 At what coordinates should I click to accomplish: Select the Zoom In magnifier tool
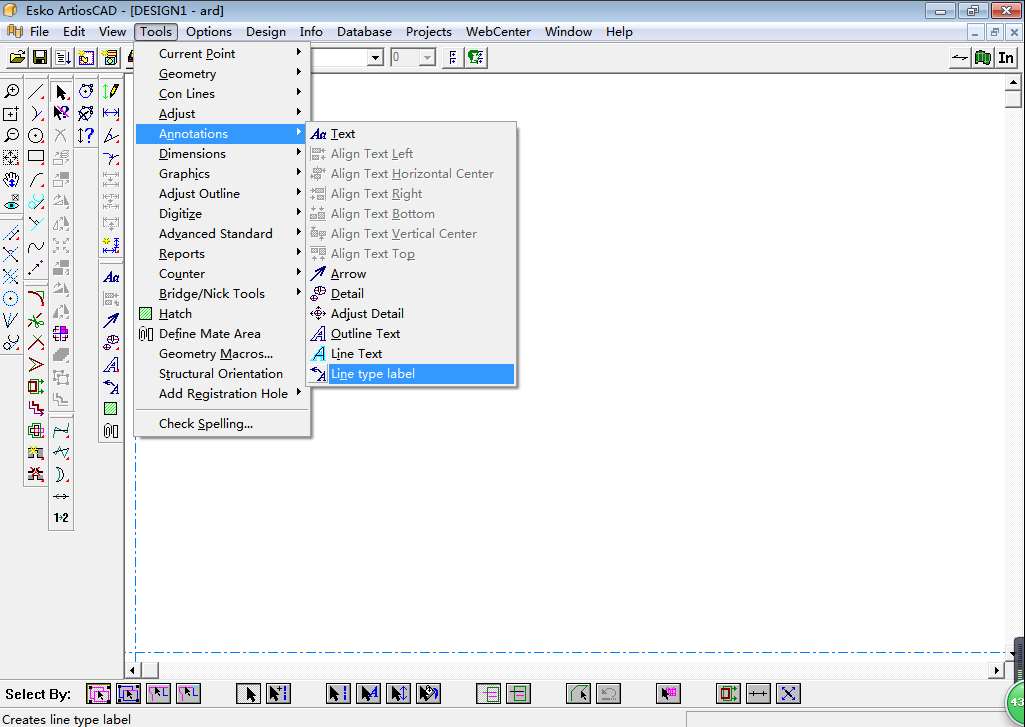(12, 92)
